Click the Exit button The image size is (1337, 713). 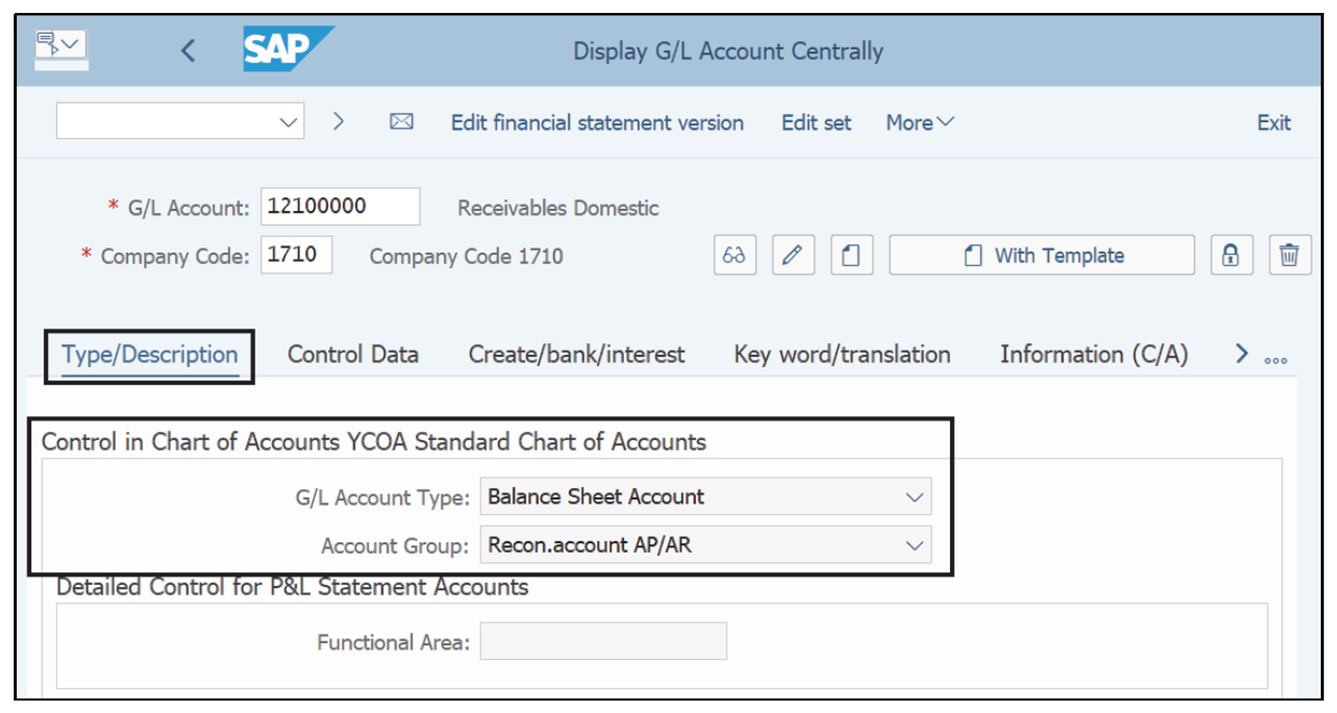1273,122
